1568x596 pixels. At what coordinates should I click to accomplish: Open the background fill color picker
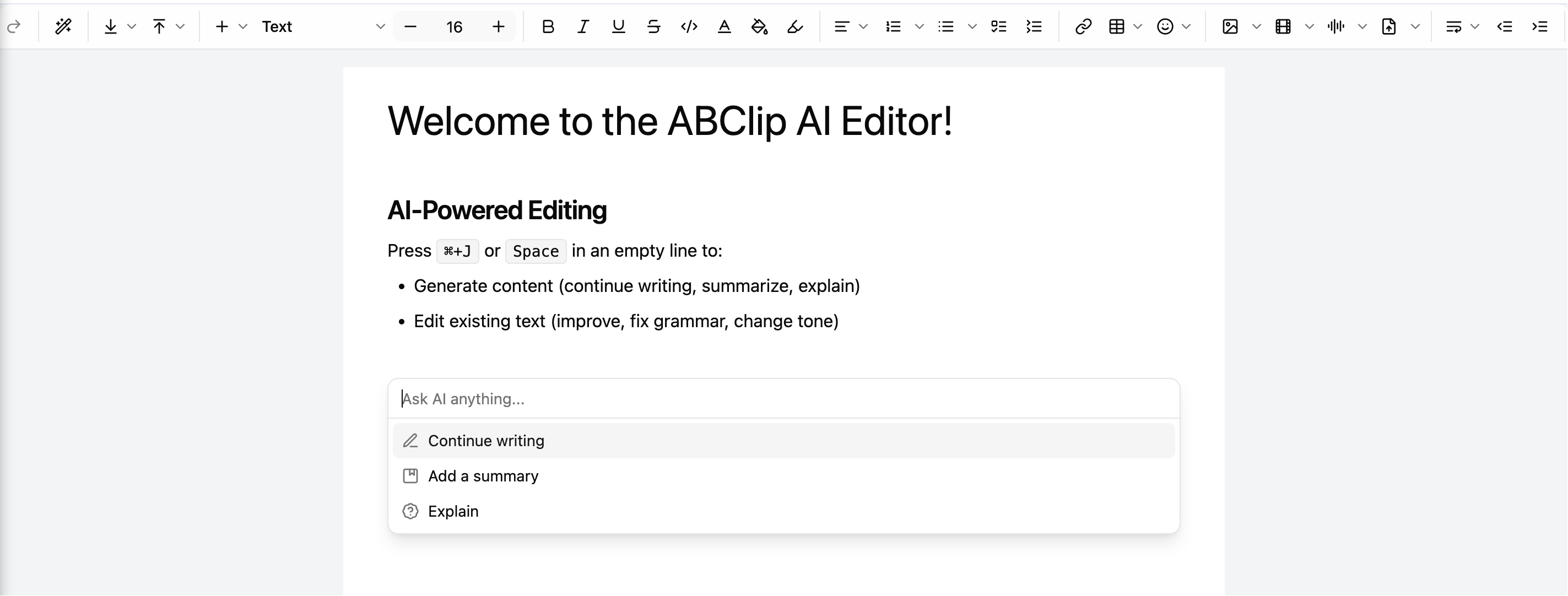click(x=759, y=26)
